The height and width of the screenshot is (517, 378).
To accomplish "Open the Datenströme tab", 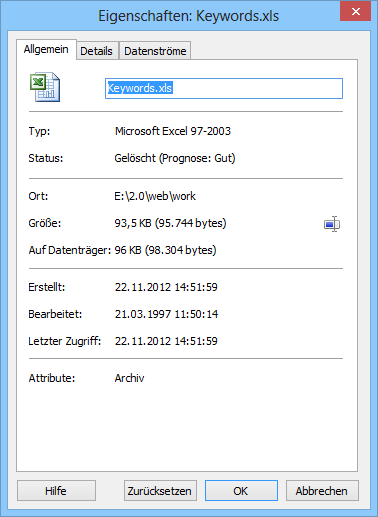I will (155, 51).
